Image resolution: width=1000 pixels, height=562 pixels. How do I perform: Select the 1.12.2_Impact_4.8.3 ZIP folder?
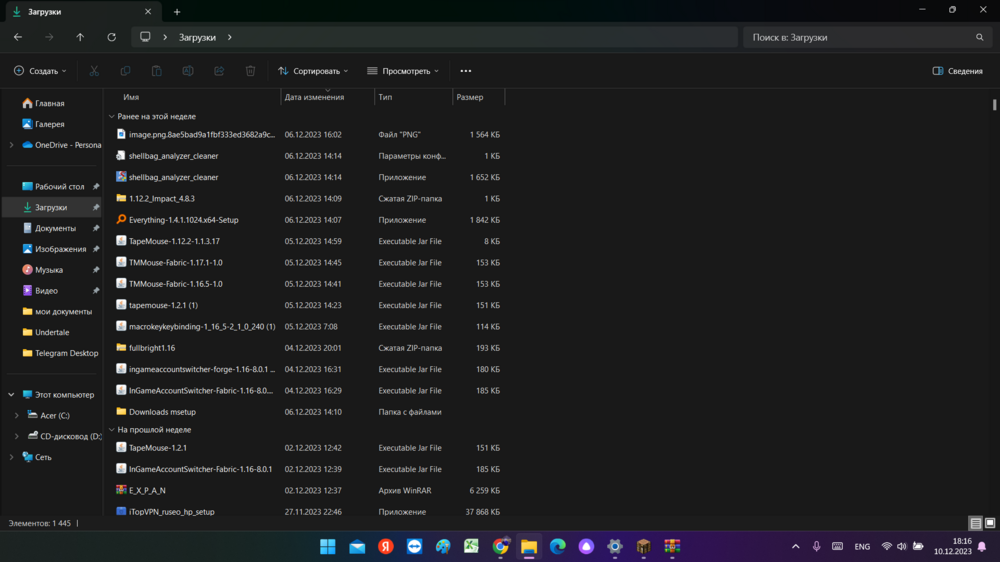[162, 199]
